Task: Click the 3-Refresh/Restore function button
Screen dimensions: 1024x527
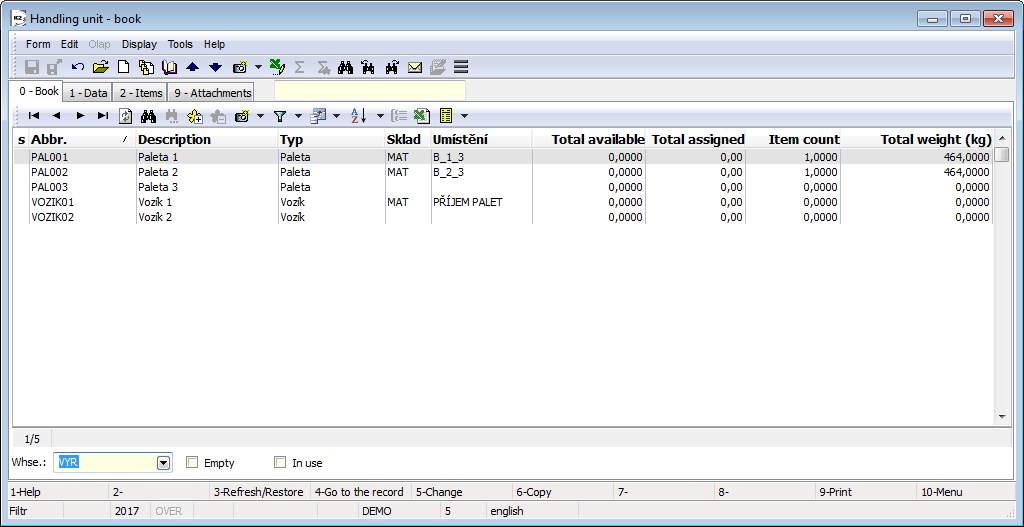Action: [259, 492]
